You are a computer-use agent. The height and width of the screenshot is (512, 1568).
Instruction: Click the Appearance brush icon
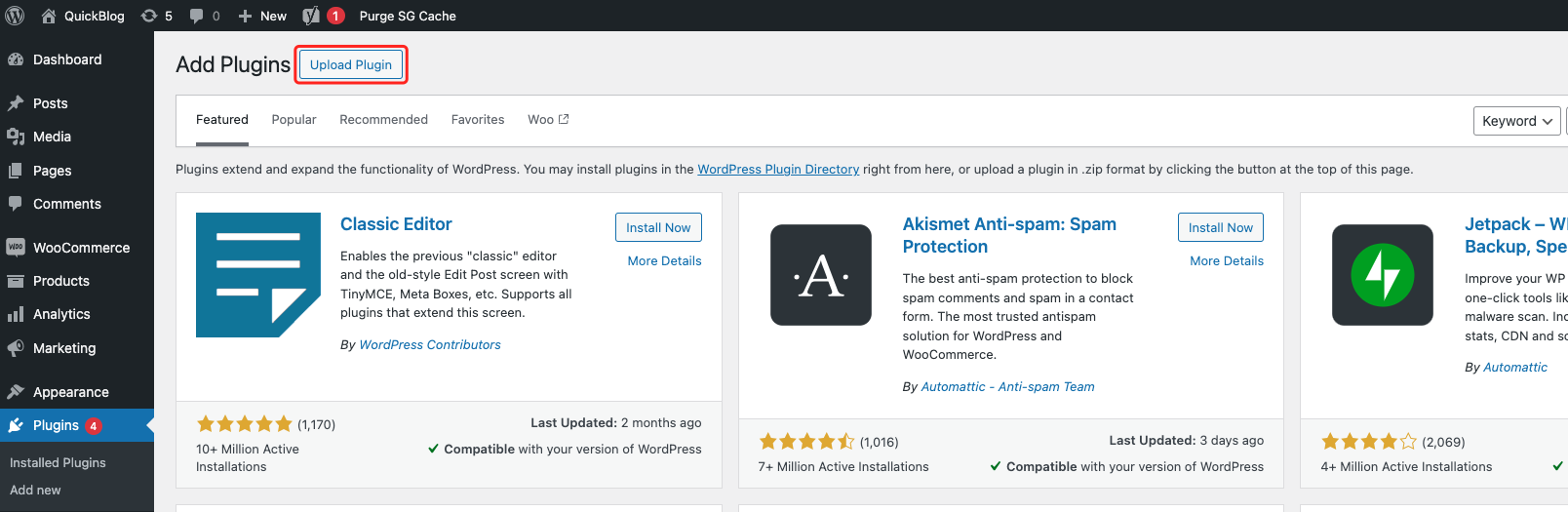pyautogui.click(x=16, y=392)
